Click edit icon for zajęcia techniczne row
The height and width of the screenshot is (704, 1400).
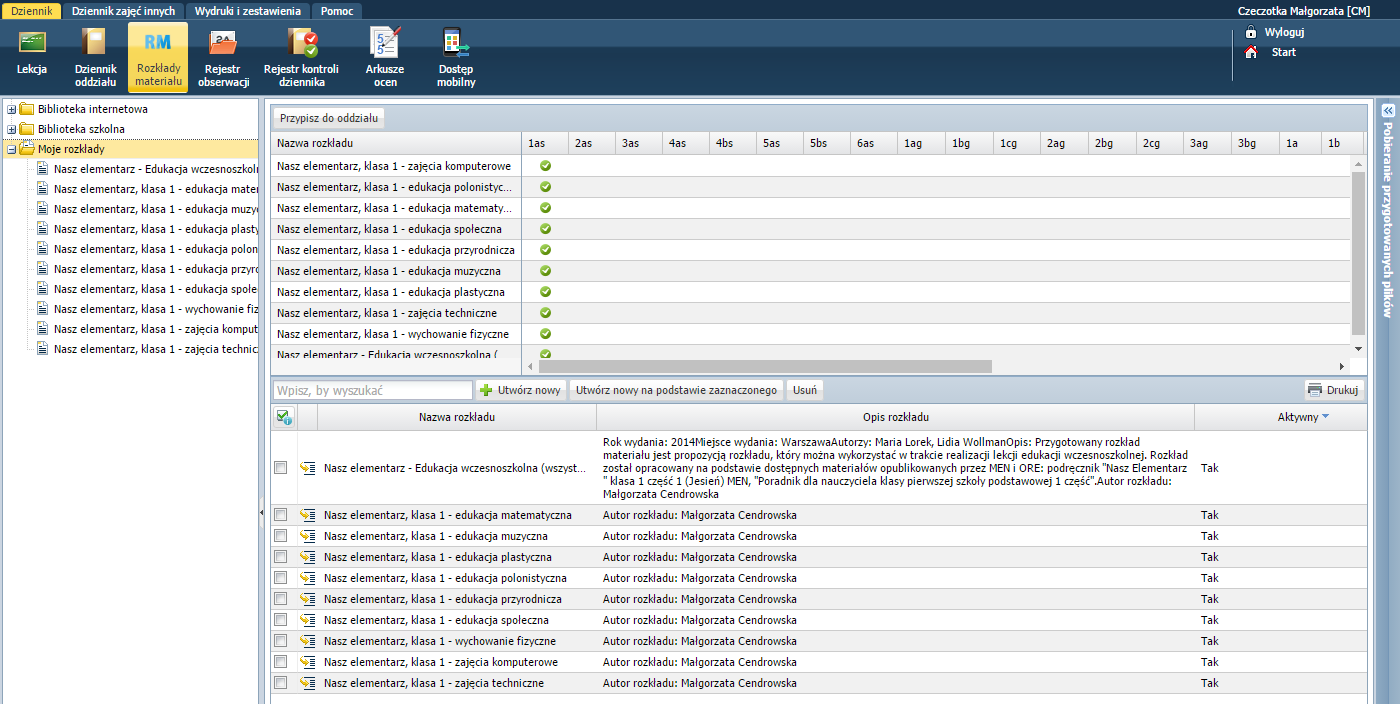coord(308,683)
